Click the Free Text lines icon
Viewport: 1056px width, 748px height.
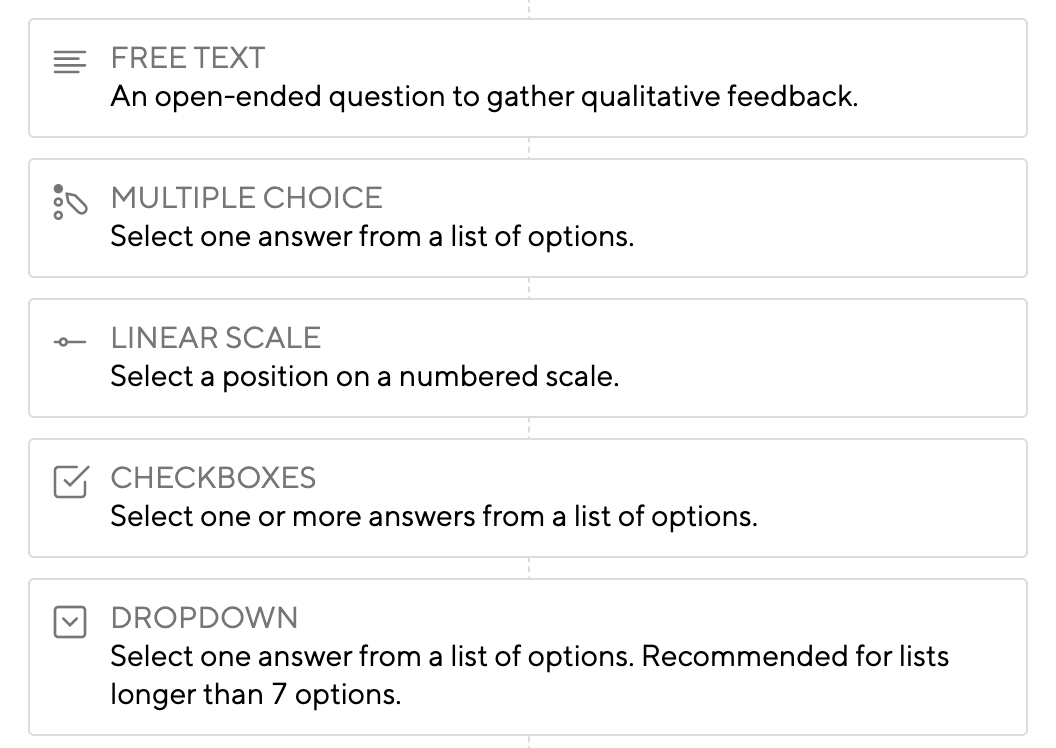tap(69, 59)
